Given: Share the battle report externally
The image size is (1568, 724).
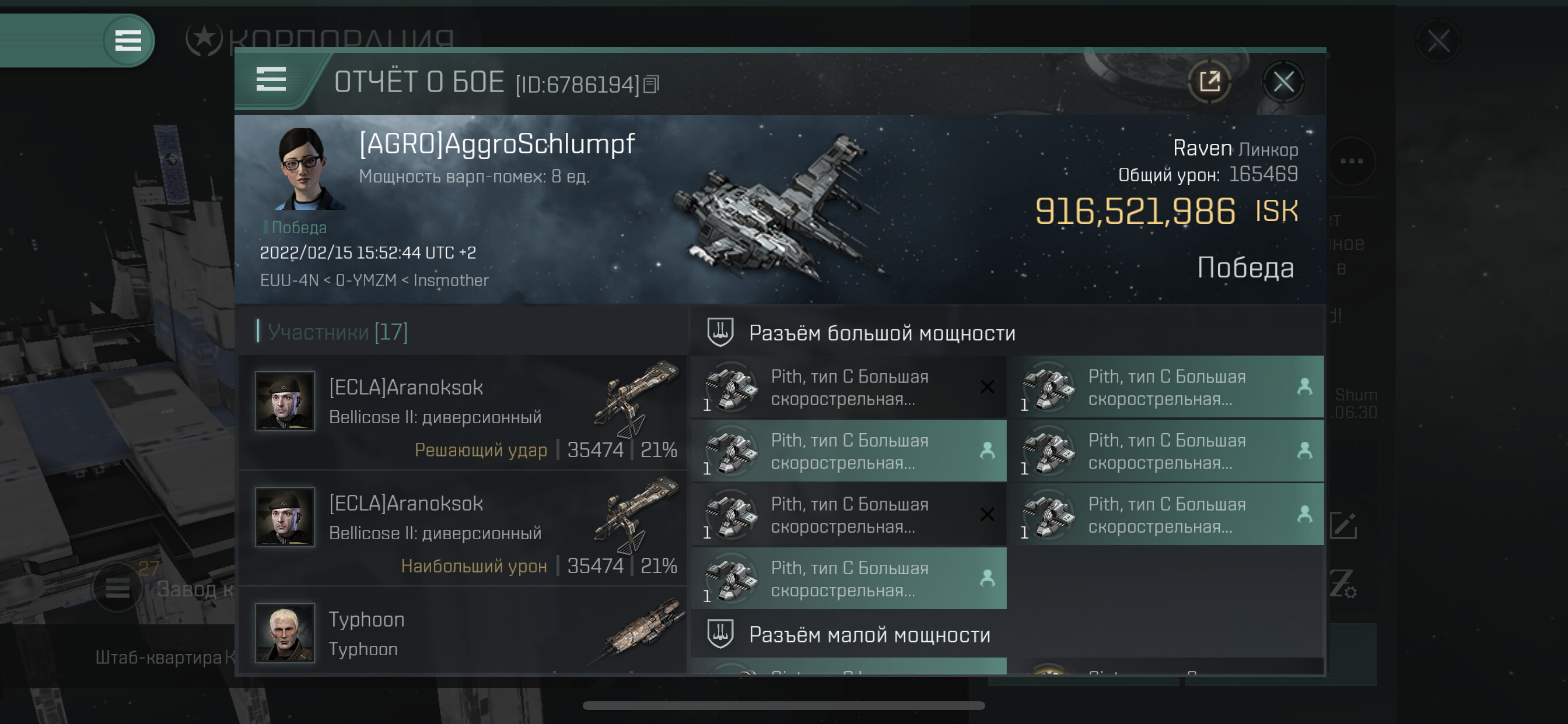Looking at the screenshot, I should click(1209, 82).
